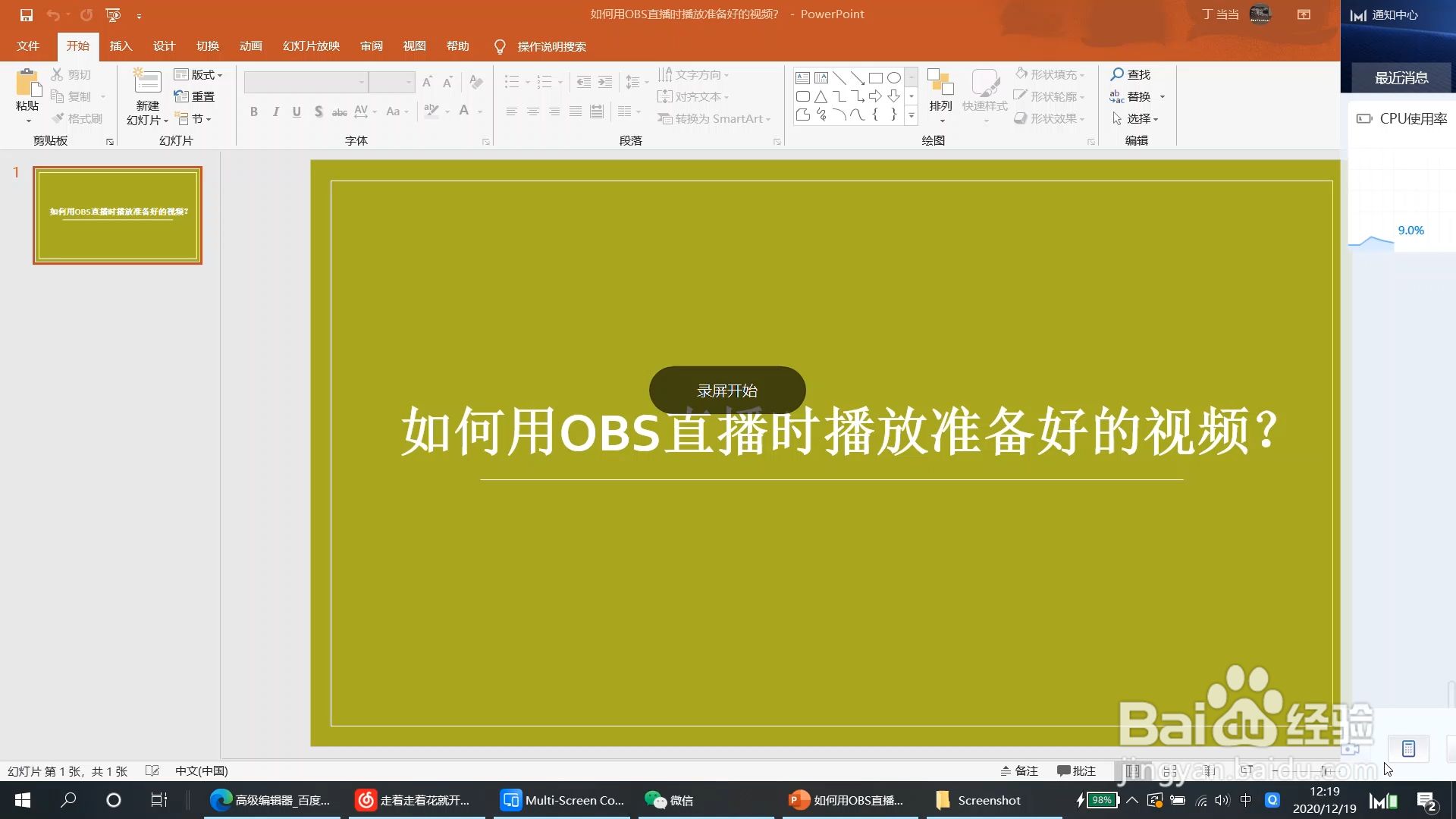Toggle text shadow S button
Image resolution: width=1456 pixels, height=819 pixels.
(x=318, y=111)
